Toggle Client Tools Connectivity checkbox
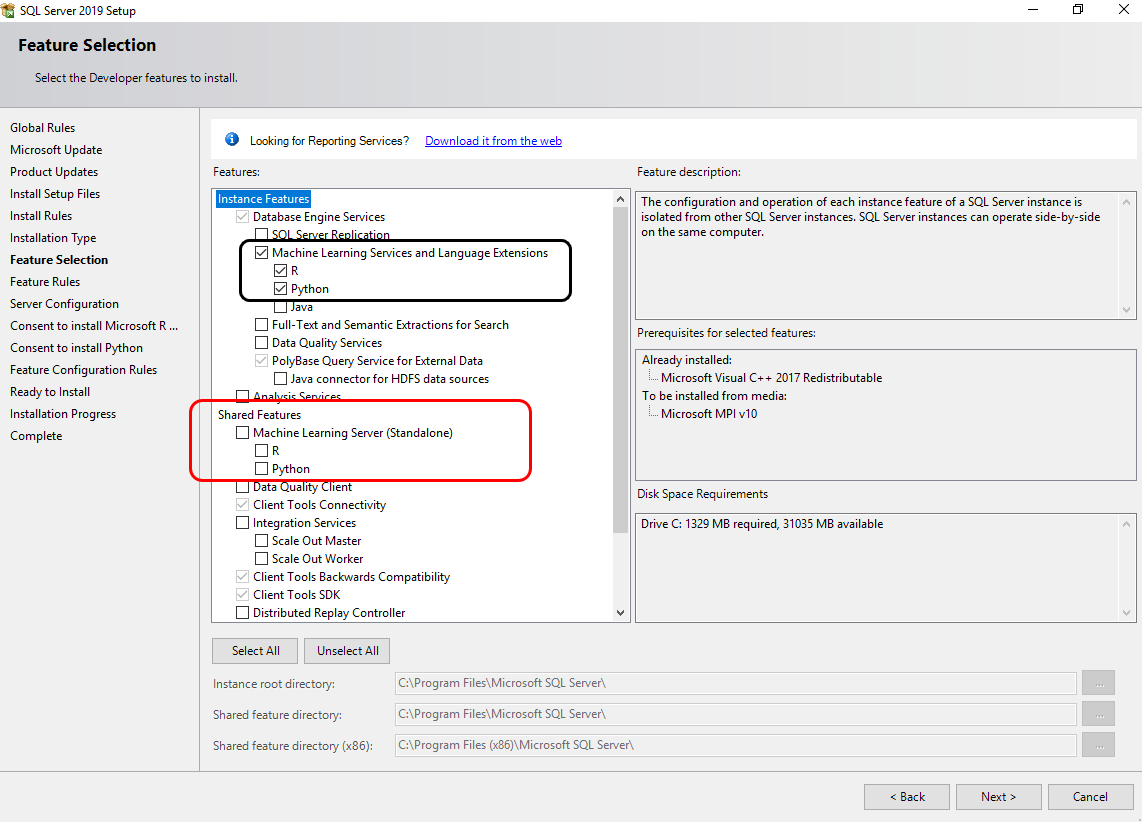This screenshot has width=1143, height=823. coord(243,504)
